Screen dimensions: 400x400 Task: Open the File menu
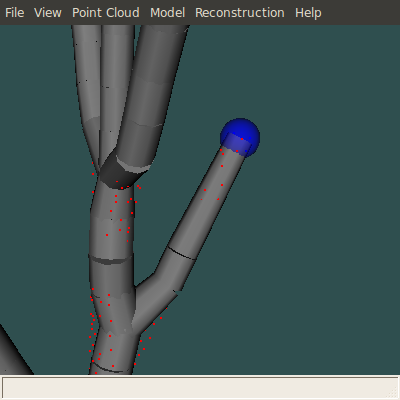tap(15, 13)
